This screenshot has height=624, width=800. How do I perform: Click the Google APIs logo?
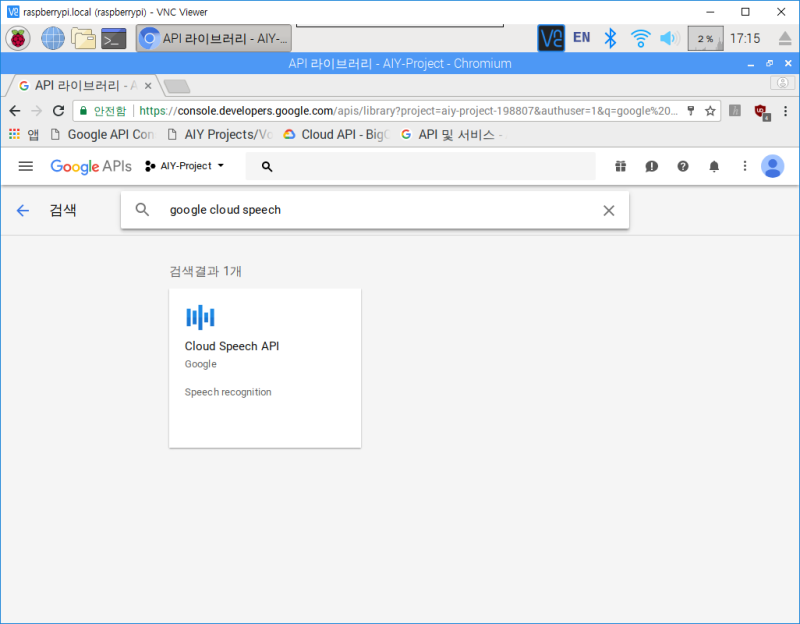click(x=91, y=166)
